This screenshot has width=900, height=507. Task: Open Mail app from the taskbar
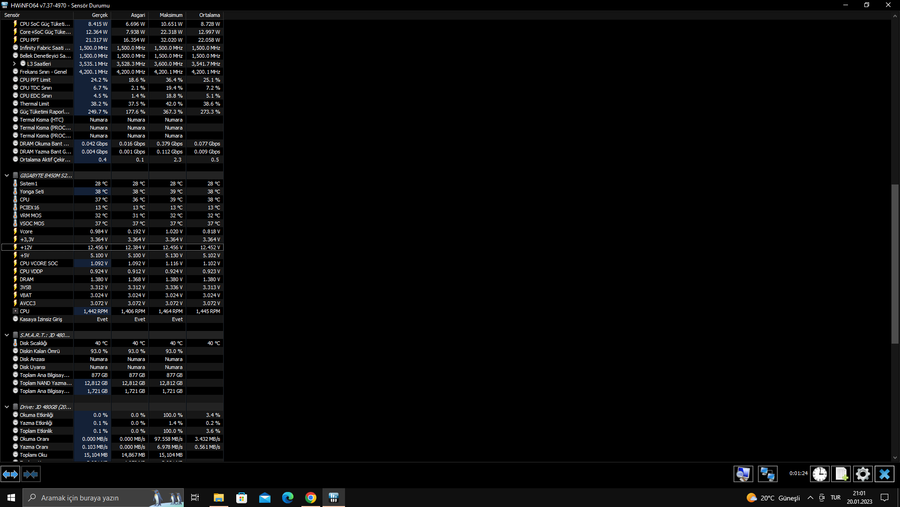[265, 497]
